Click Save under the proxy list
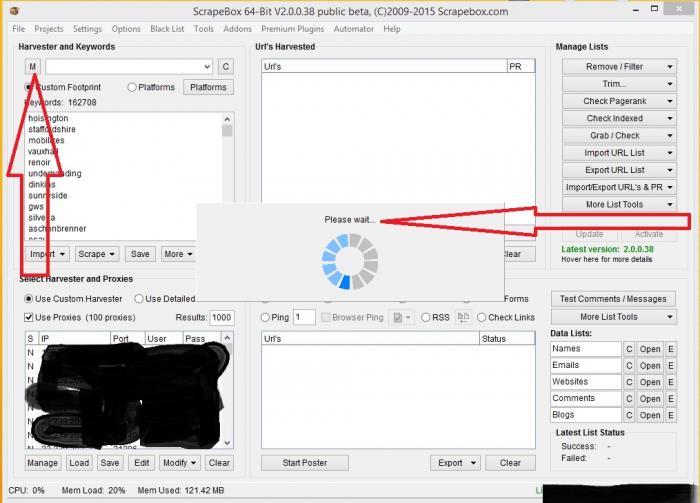 pyautogui.click(x=110, y=463)
